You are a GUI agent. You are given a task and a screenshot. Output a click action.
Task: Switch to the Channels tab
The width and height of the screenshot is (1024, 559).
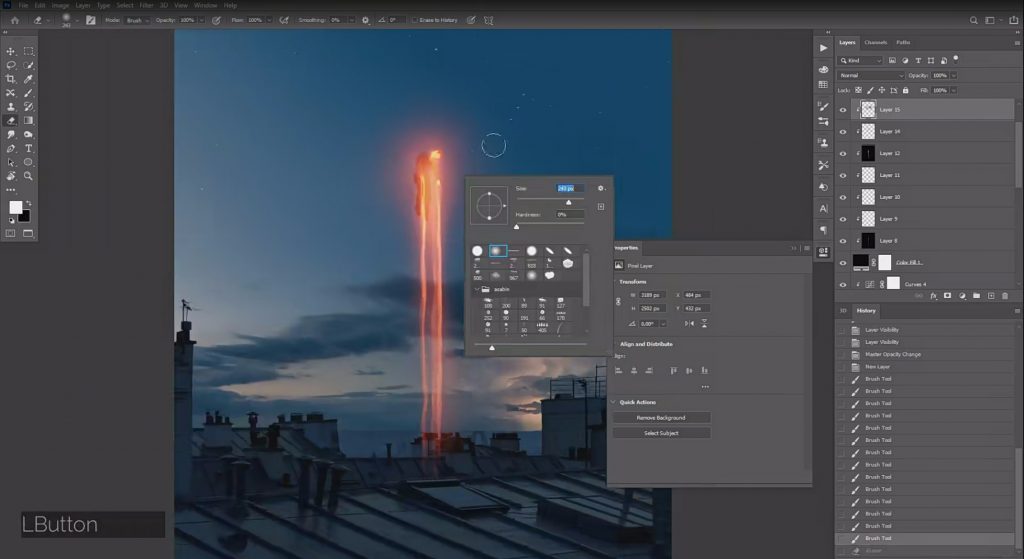(875, 42)
